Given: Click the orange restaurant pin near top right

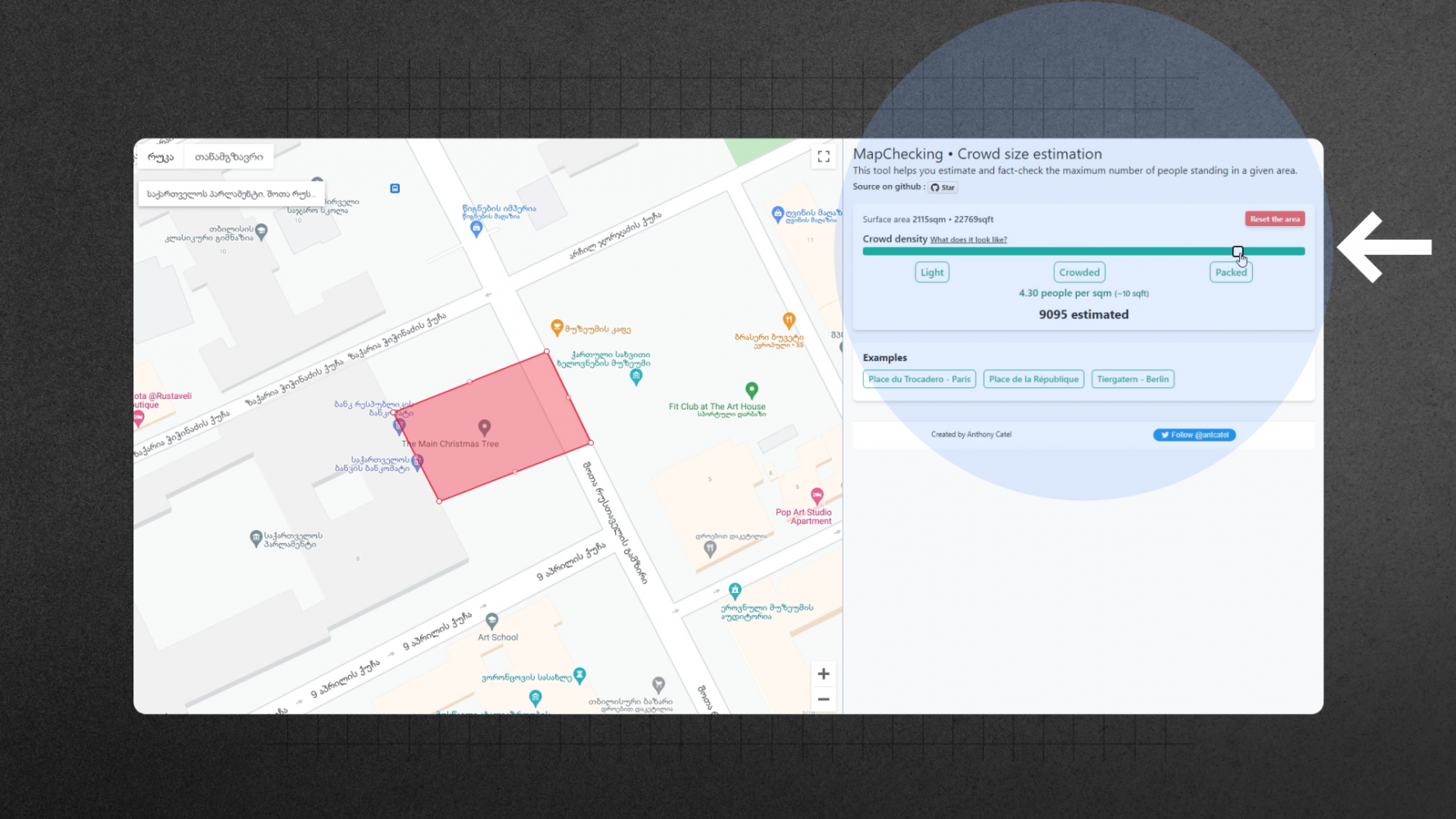Looking at the screenshot, I should click(789, 319).
